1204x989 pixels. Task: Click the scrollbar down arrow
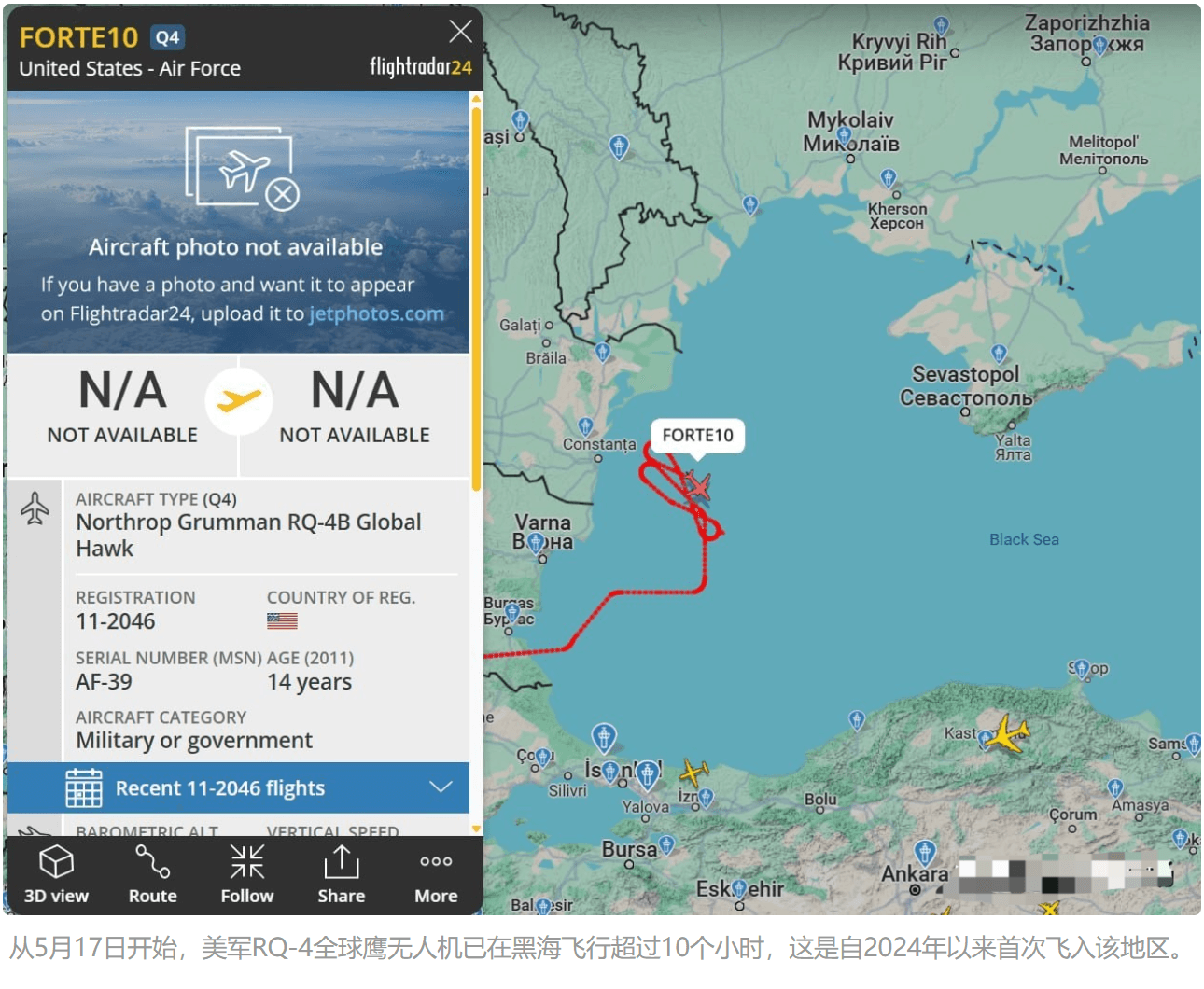click(476, 829)
